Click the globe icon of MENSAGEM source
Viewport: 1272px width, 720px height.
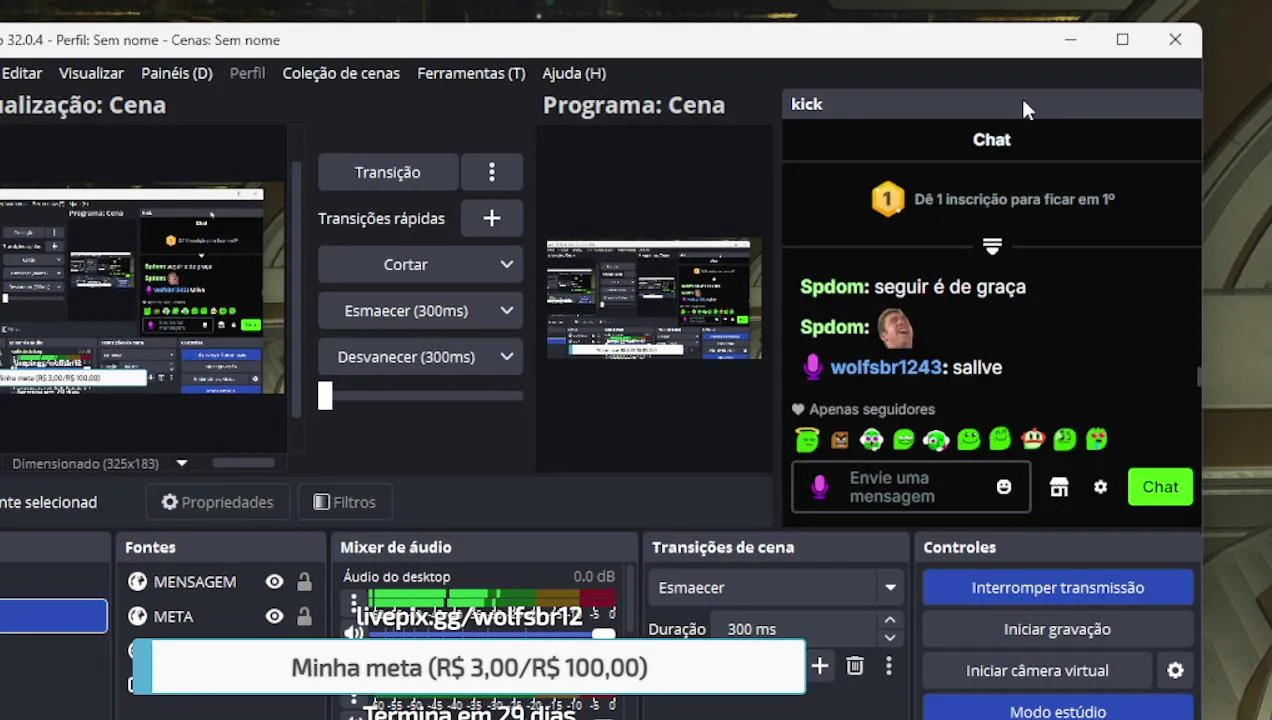click(x=137, y=582)
